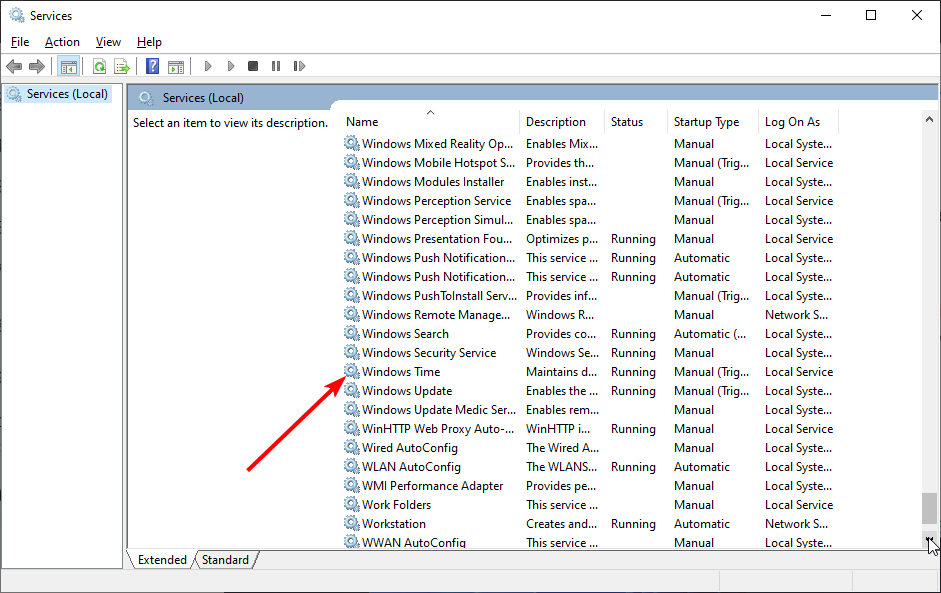Click gear icon beside Workstation
Viewport: 941px width, 593px height.
coord(352,523)
